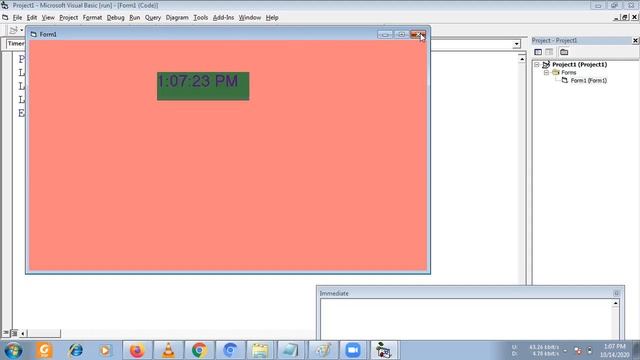Viewport: 640px width, 360px height.
Task: Open the Add-Ins menu
Action: tap(223, 18)
